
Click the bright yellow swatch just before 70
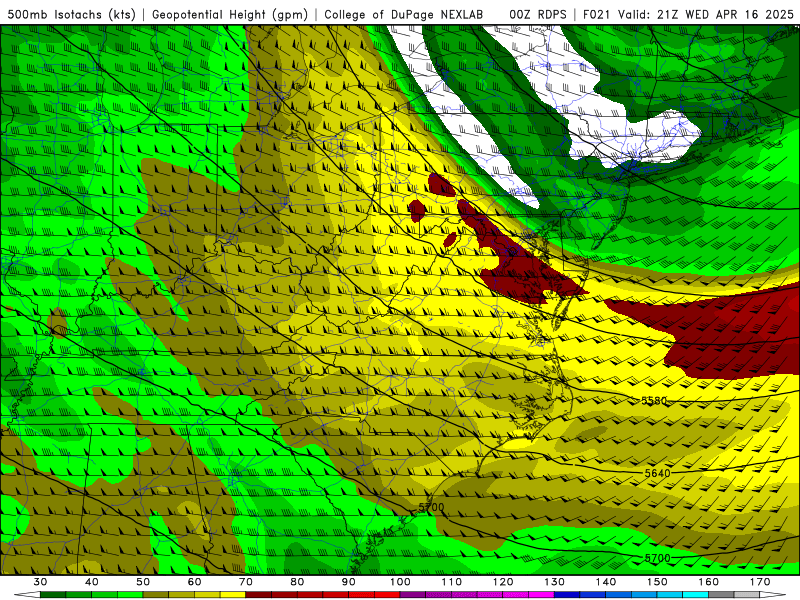[233, 594]
